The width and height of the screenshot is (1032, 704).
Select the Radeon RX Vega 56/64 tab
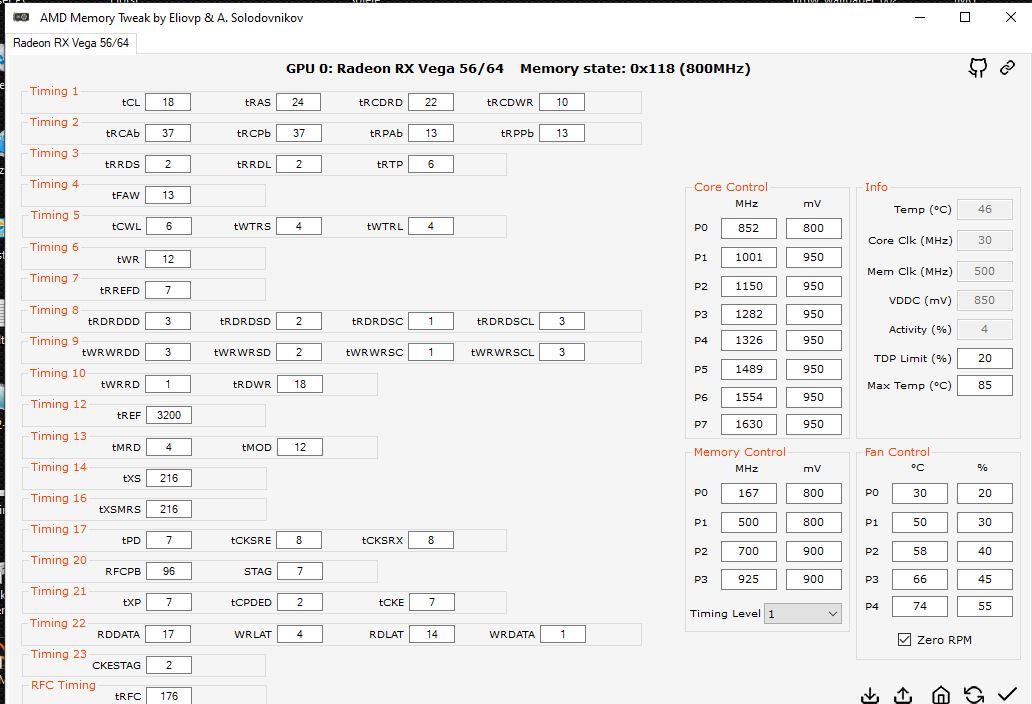point(71,43)
